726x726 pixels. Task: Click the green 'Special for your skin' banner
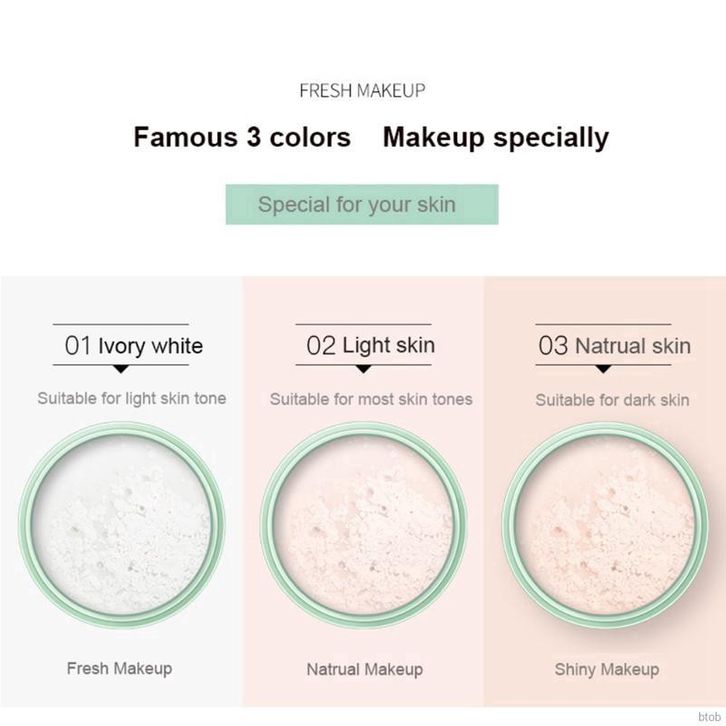[x=362, y=204]
